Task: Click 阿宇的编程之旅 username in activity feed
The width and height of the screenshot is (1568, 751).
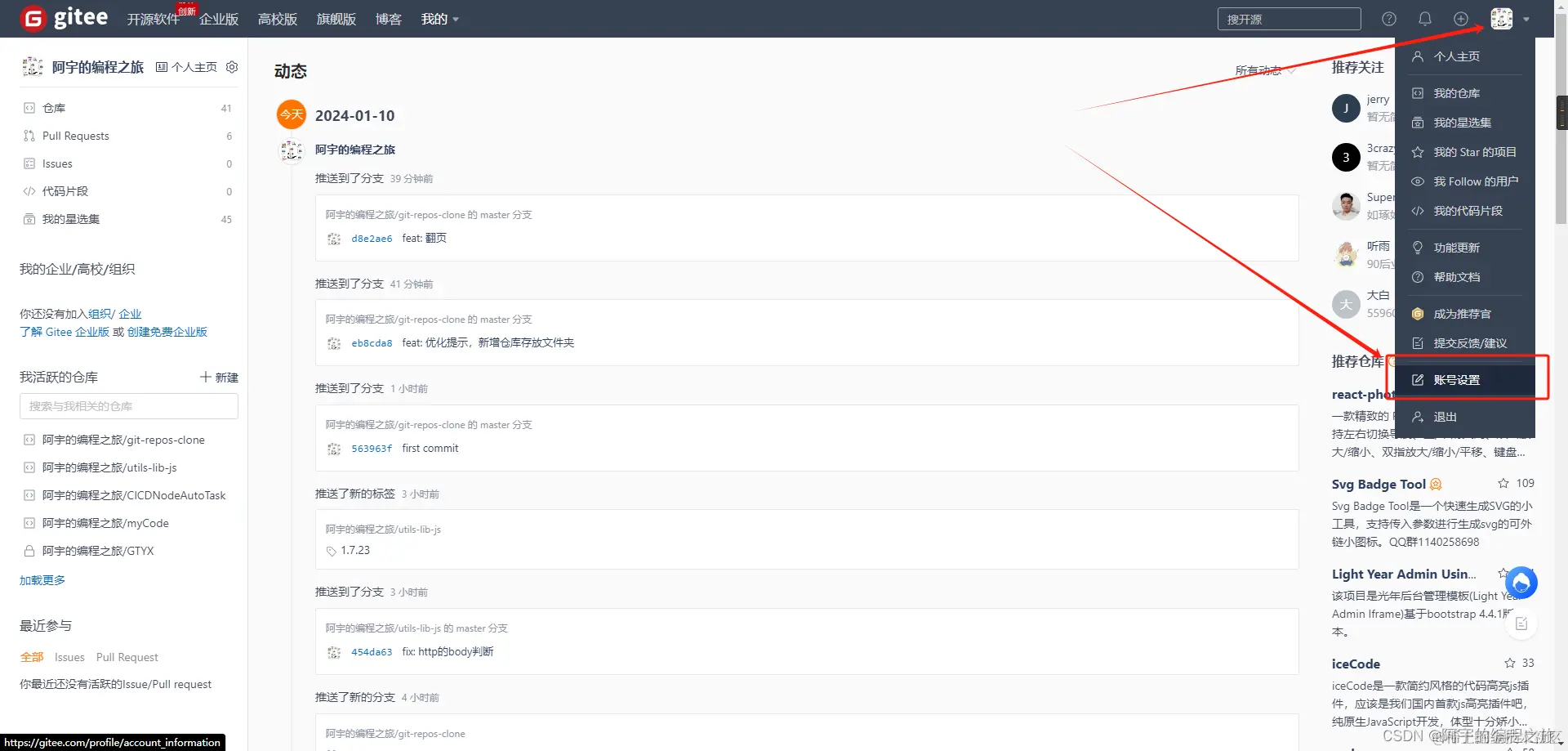Action: [x=355, y=150]
